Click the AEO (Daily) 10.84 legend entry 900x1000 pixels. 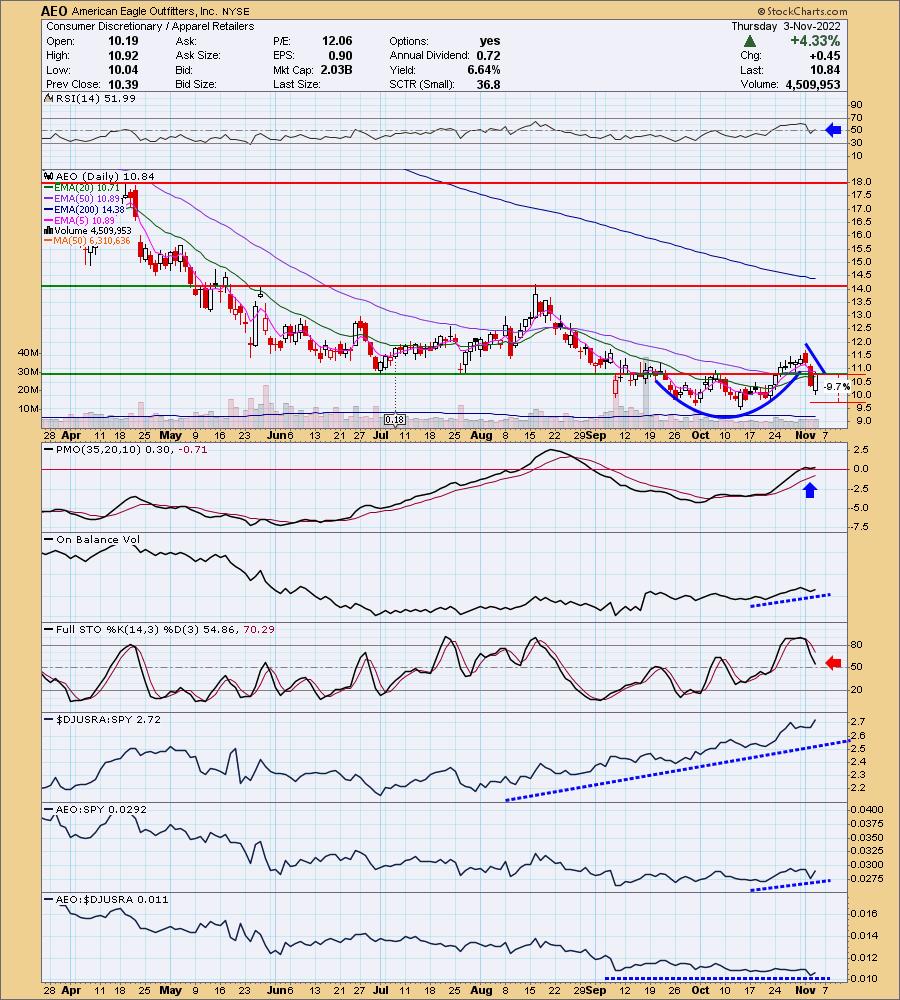click(x=105, y=177)
